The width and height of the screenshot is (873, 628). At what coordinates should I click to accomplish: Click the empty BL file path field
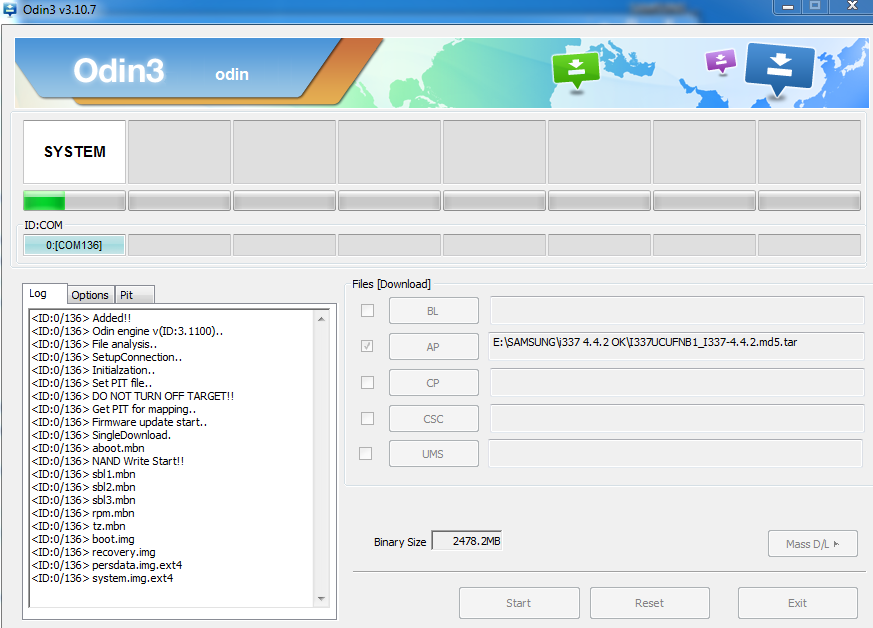pyautogui.click(x=677, y=310)
